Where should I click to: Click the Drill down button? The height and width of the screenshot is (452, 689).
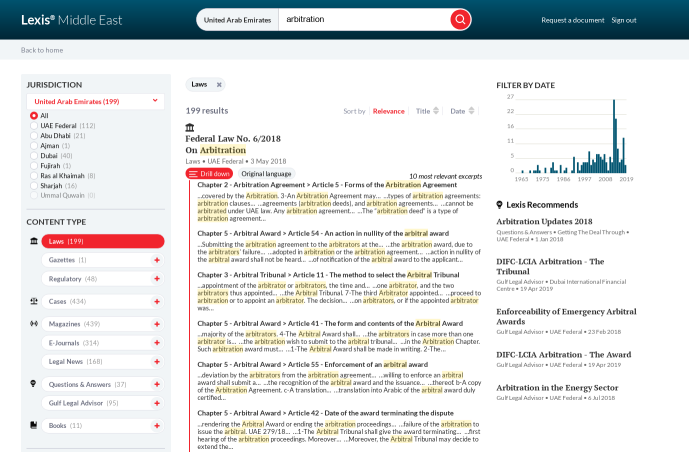coord(209,174)
